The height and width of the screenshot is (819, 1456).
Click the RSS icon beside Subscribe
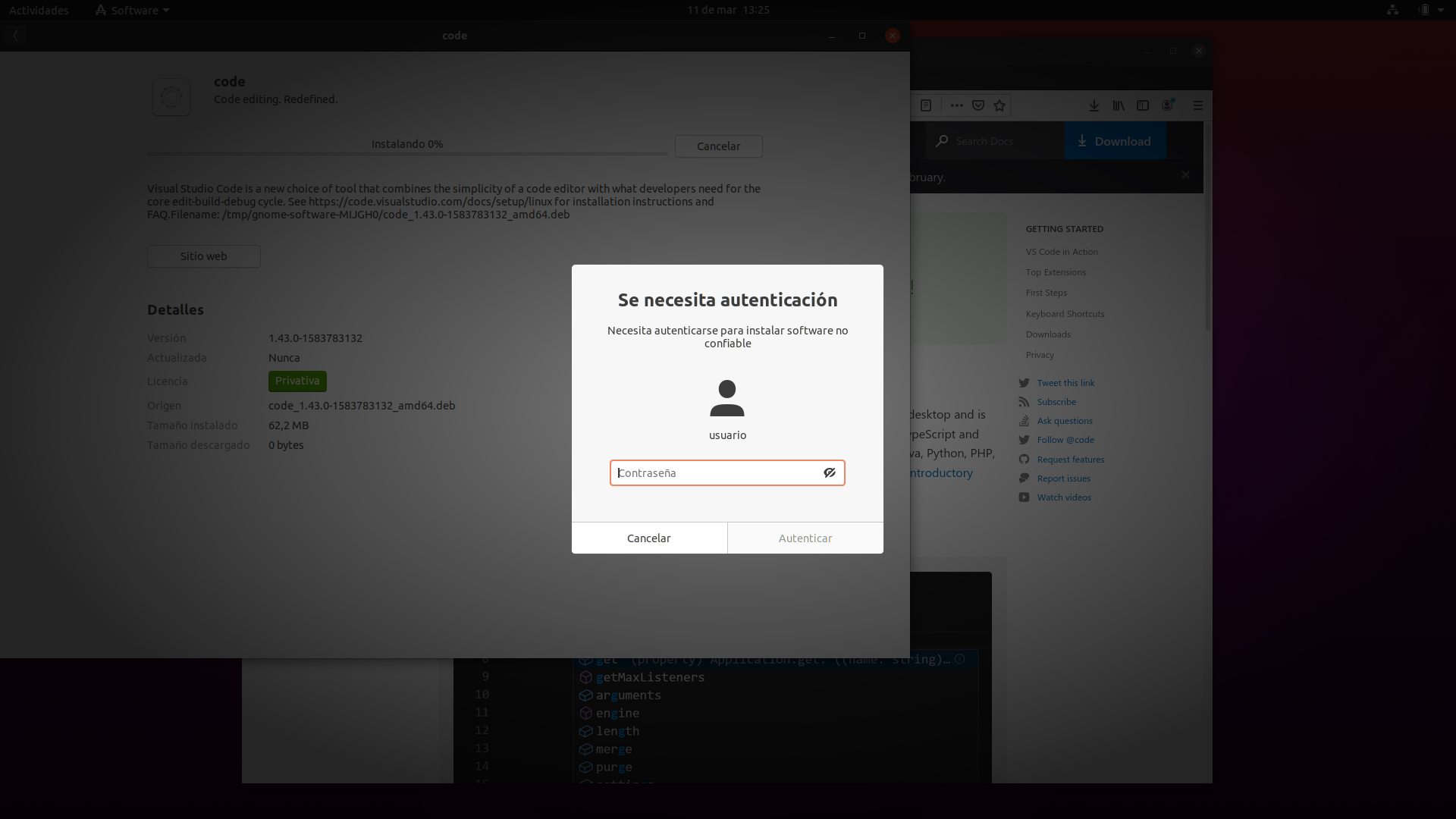coord(1024,402)
